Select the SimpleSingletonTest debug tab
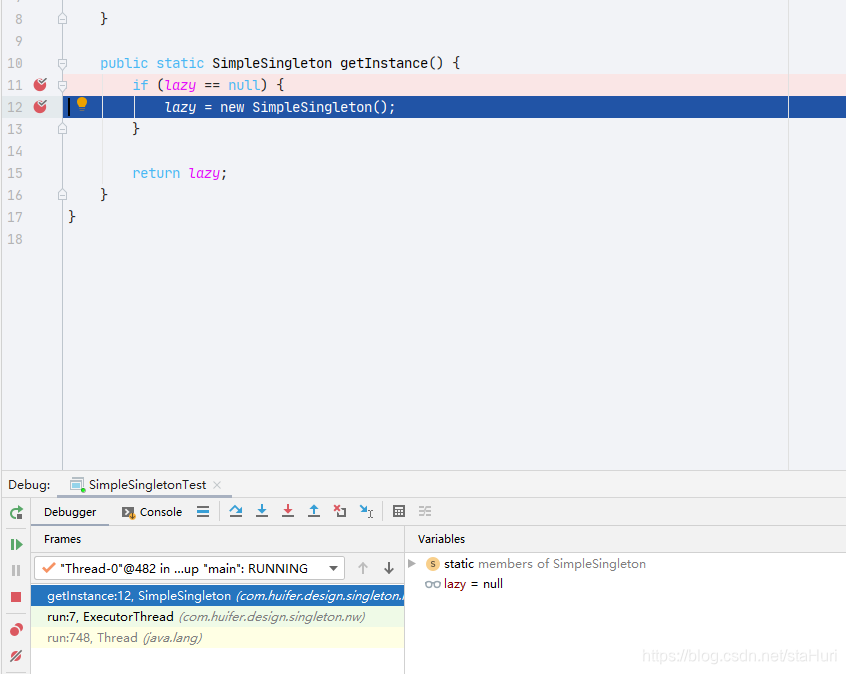Image resolution: width=846 pixels, height=674 pixels. 147,485
